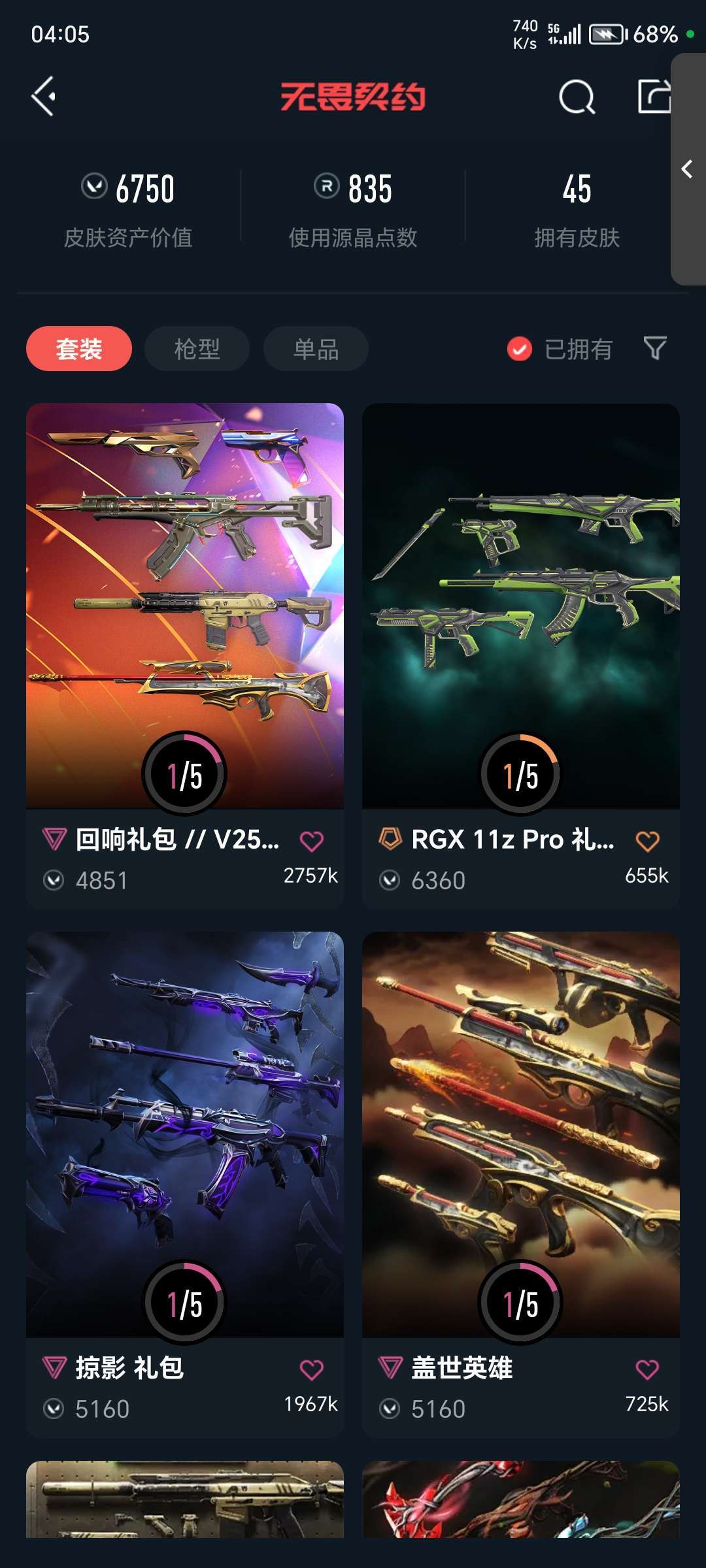Expand the collapsed side panel chevron
Screen dimensions: 706x1568
tap(687, 169)
